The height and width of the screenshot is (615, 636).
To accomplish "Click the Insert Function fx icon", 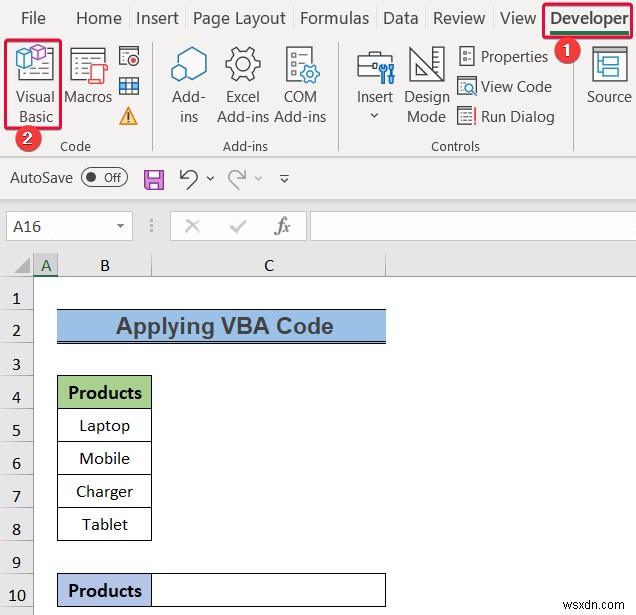I will 282,226.
